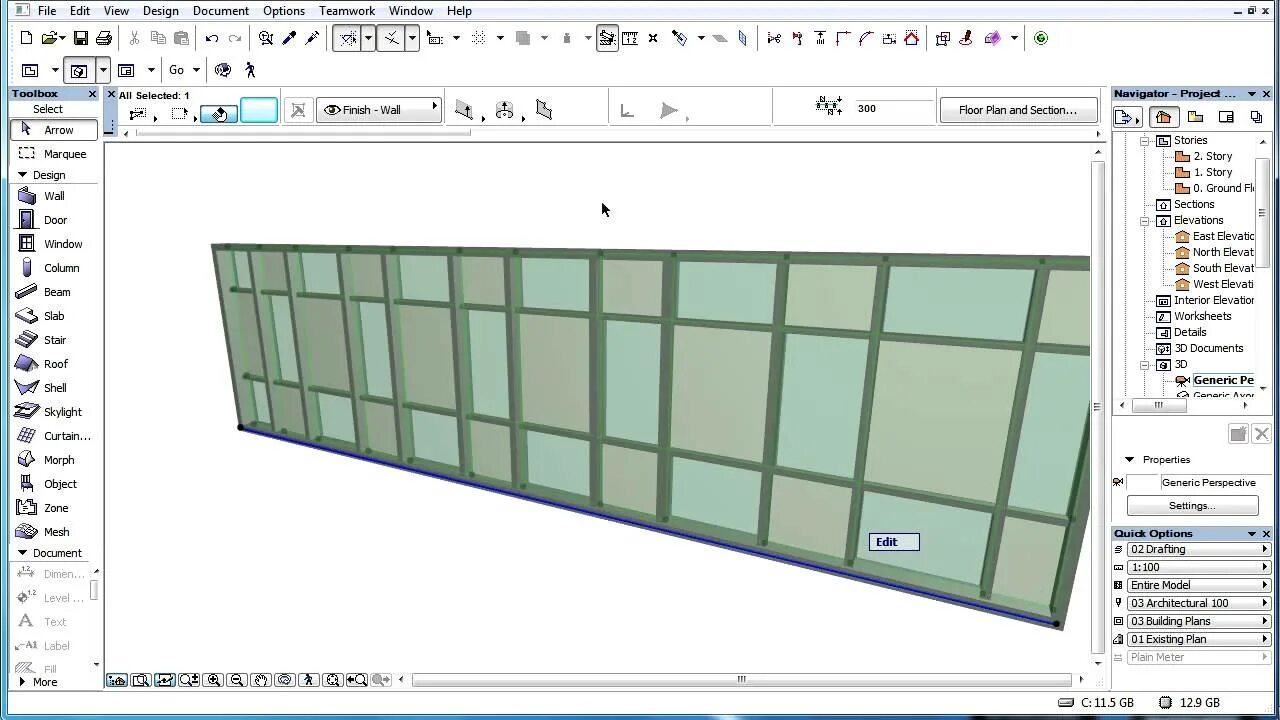
Task: Open the Design menu
Action: [x=160, y=11]
